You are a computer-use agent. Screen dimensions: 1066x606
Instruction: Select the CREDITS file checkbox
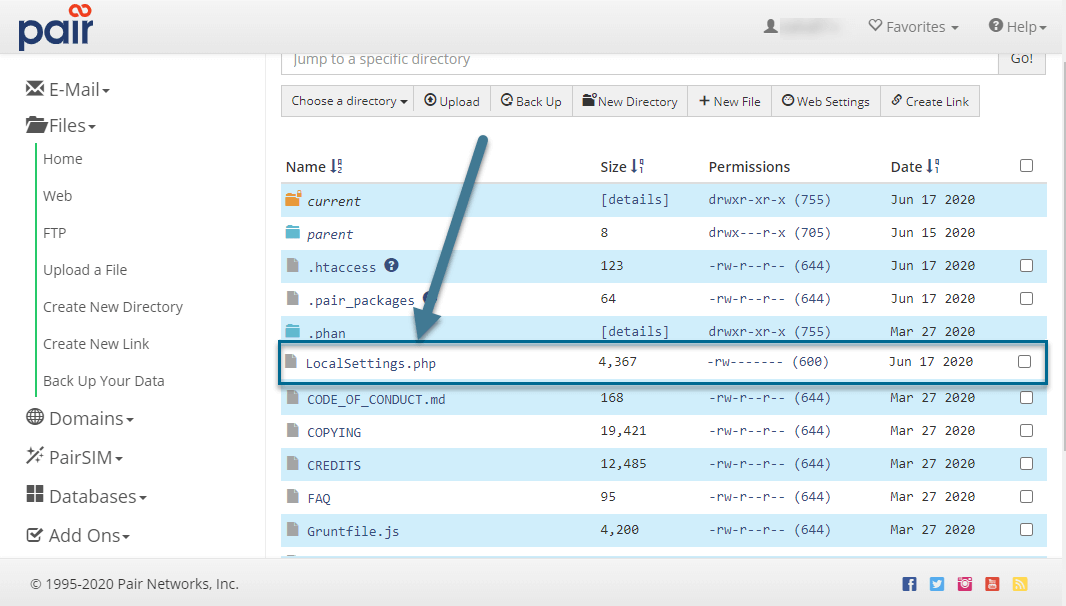pyautogui.click(x=1026, y=464)
